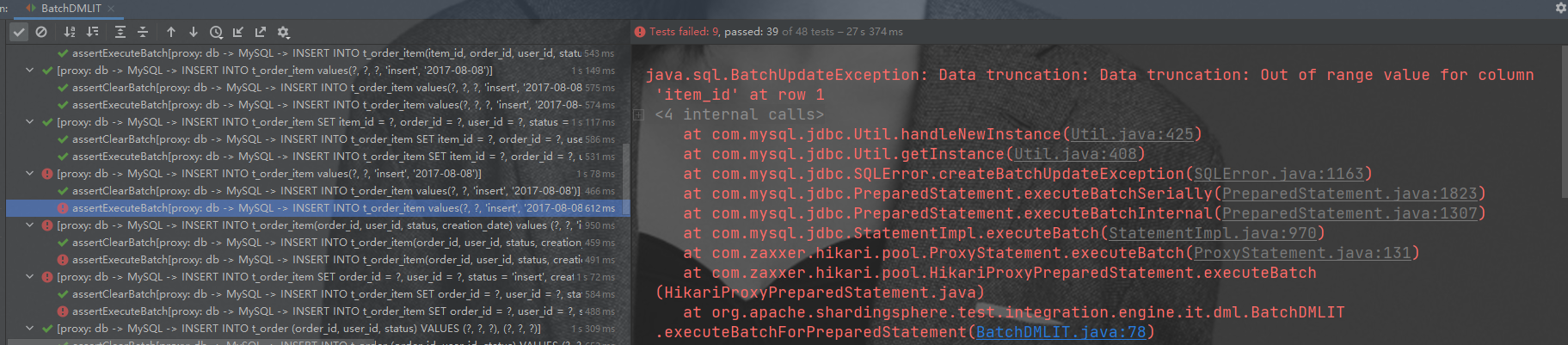Open StatementImpl.java:970 link
1568x345 pixels.
(x=1212, y=233)
